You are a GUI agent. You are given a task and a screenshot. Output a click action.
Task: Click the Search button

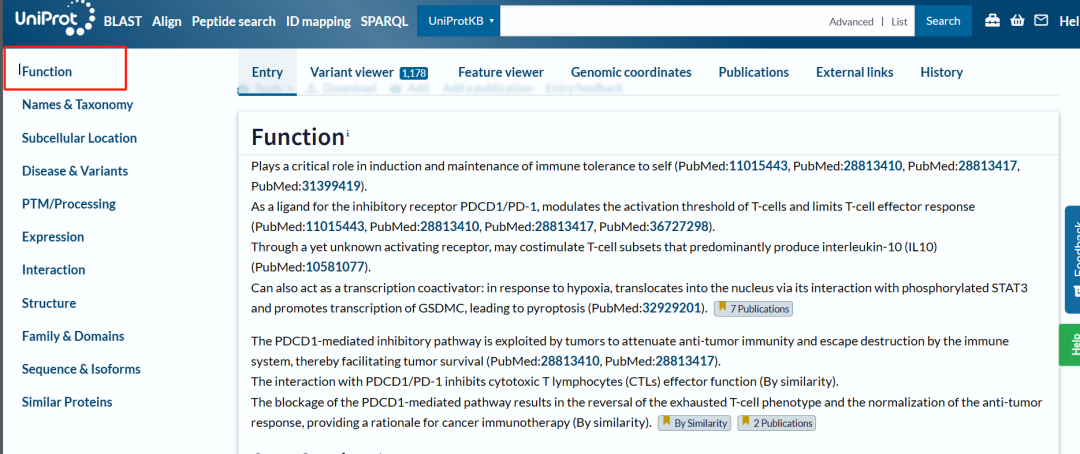click(x=943, y=21)
